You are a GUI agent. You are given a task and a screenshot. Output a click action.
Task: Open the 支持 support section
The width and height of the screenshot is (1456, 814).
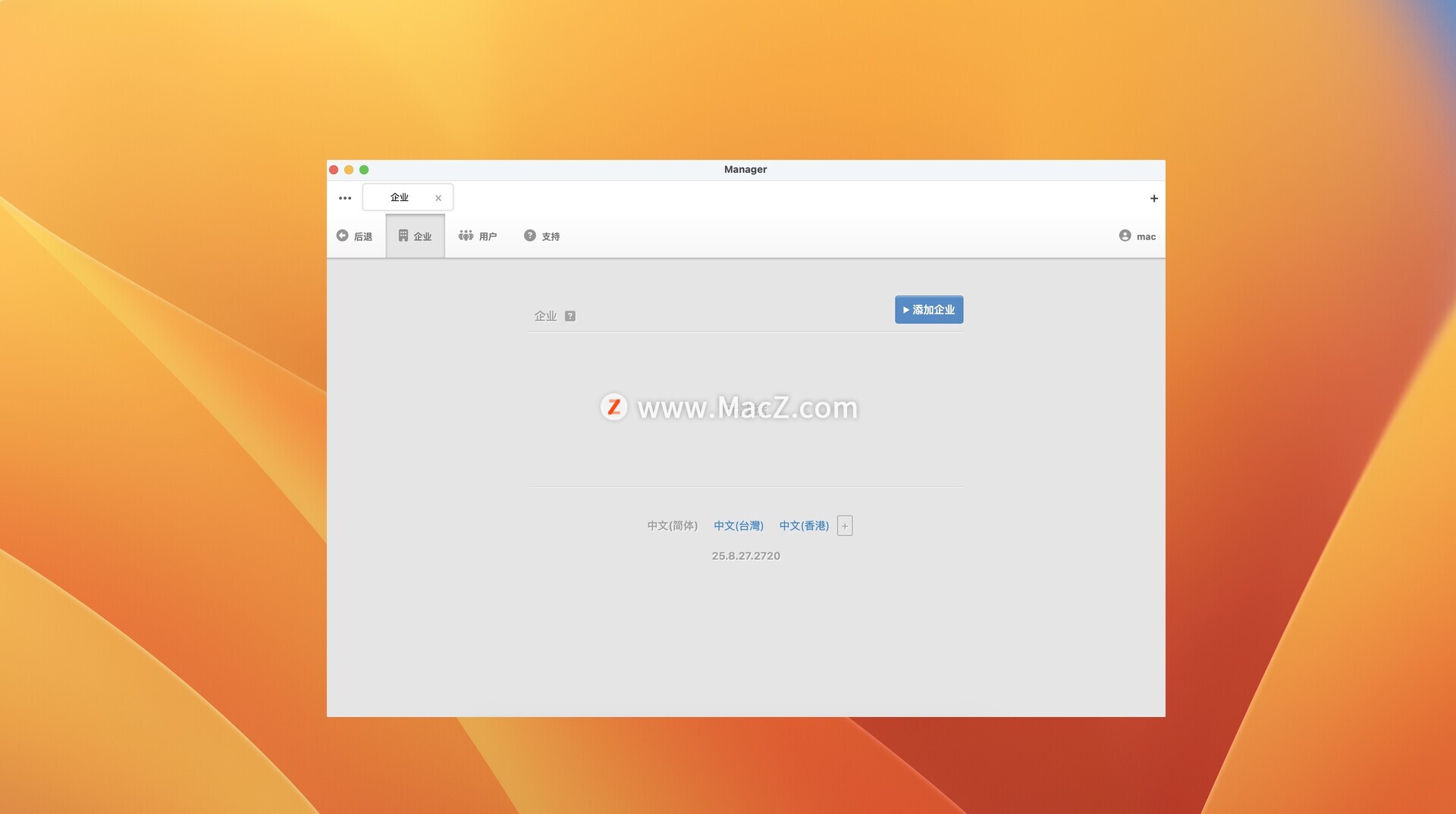tap(541, 236)
